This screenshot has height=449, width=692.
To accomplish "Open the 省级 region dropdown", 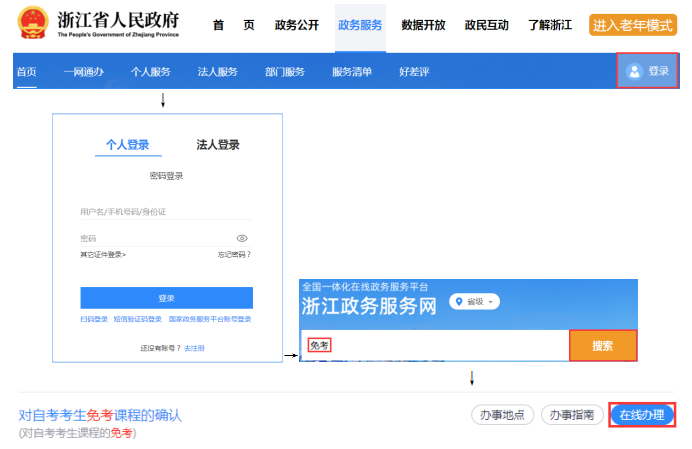I will click(x=474, y=302).
